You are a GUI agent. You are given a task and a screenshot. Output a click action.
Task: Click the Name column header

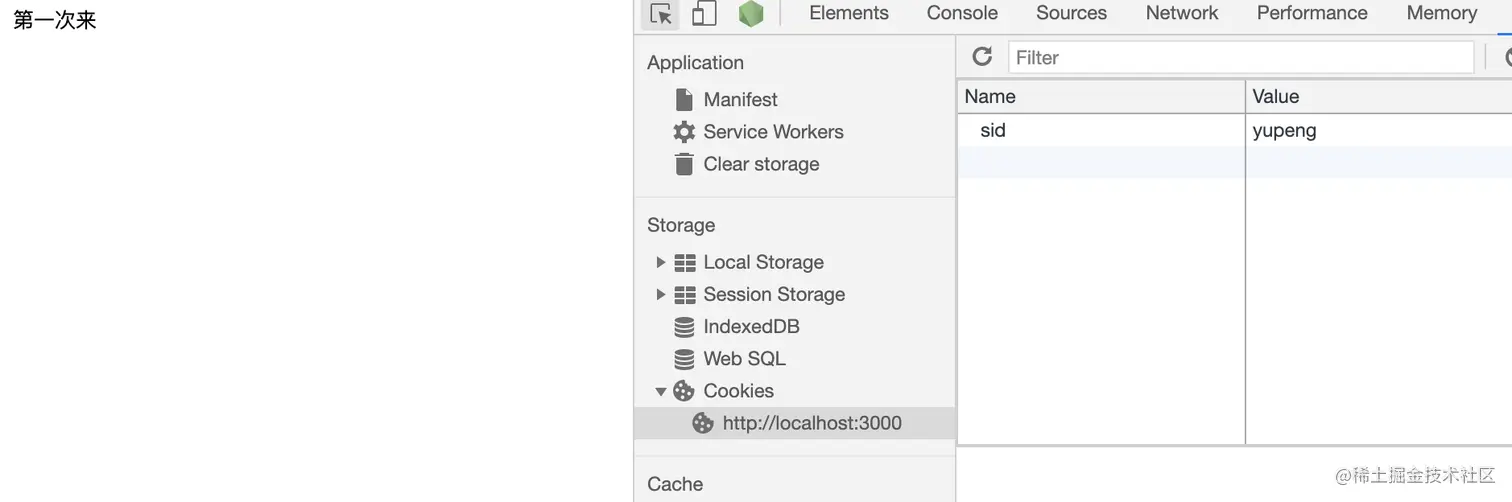tap(1100, 96)
